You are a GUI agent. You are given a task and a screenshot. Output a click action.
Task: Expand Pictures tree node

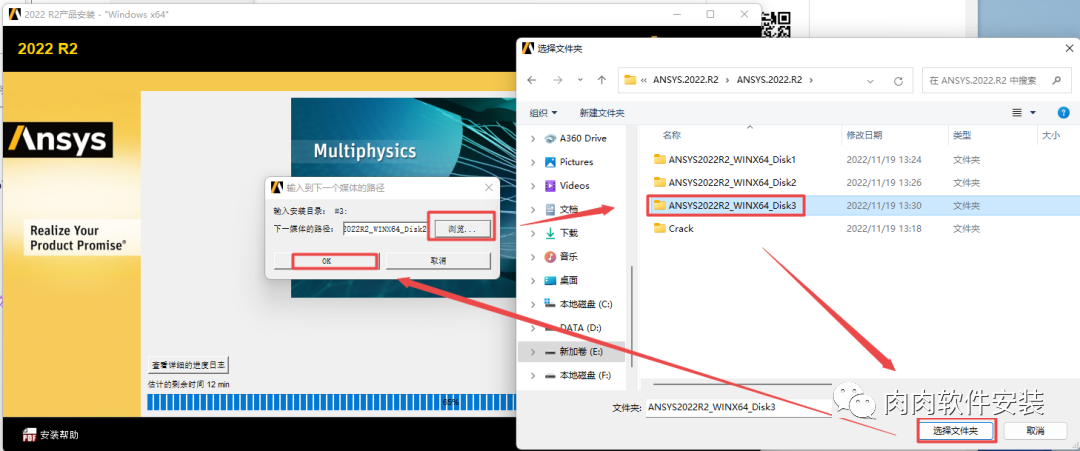[532, 162]
